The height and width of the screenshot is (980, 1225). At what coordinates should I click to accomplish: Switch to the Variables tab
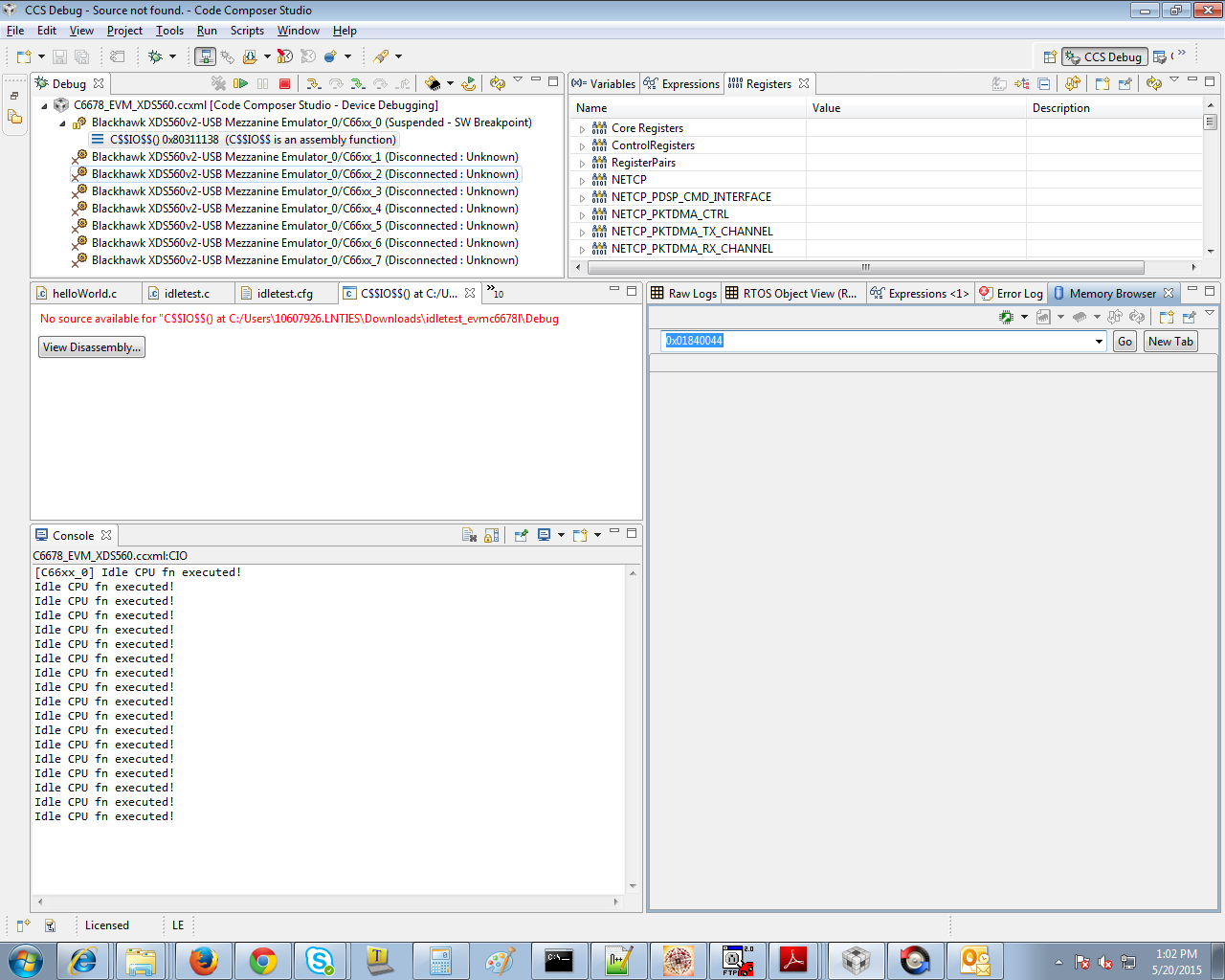(604, 83)
